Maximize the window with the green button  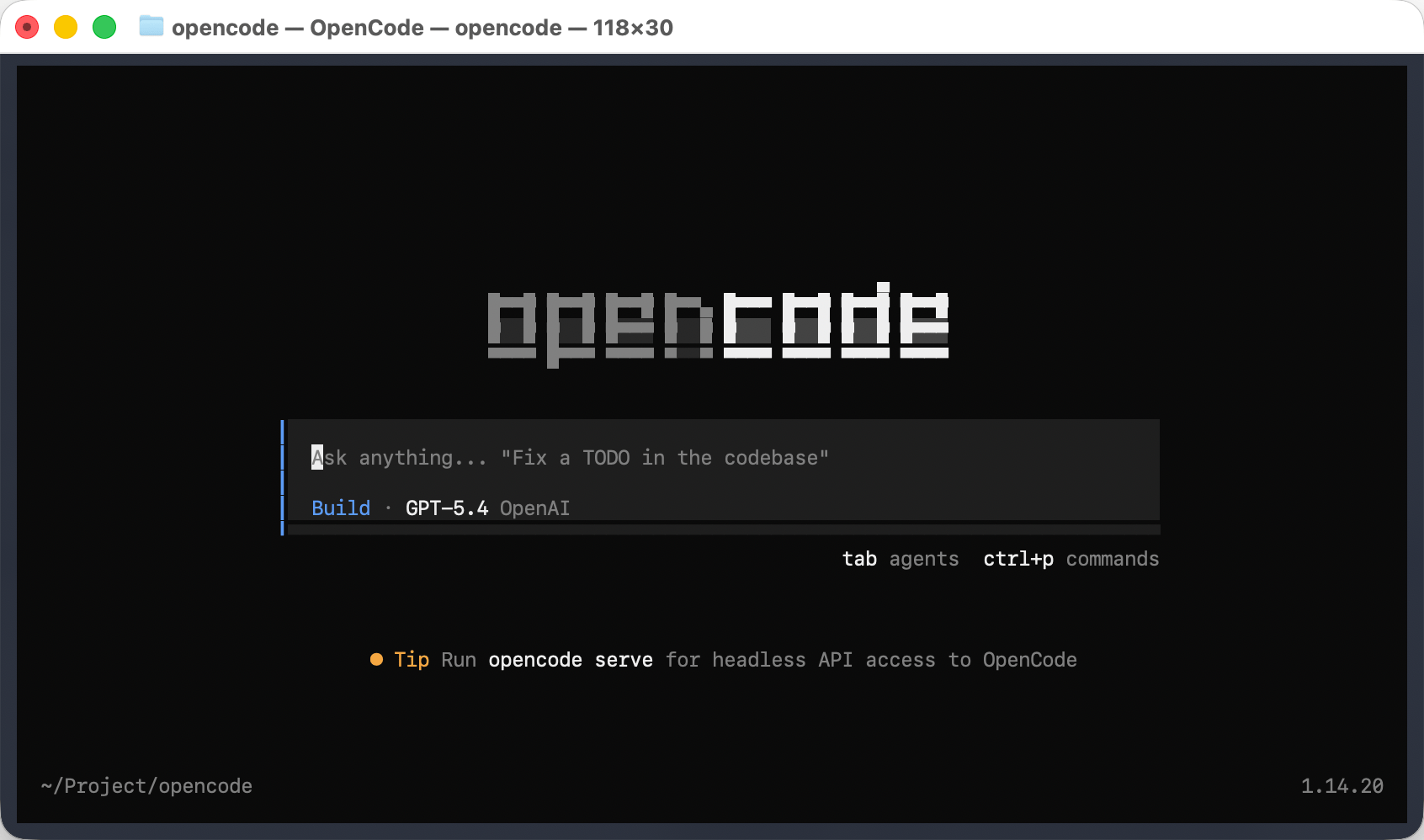(x=104, y=27)
